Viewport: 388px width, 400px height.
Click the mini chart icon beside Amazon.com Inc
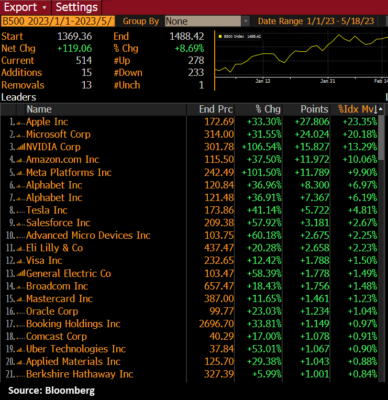pos(21,161)
